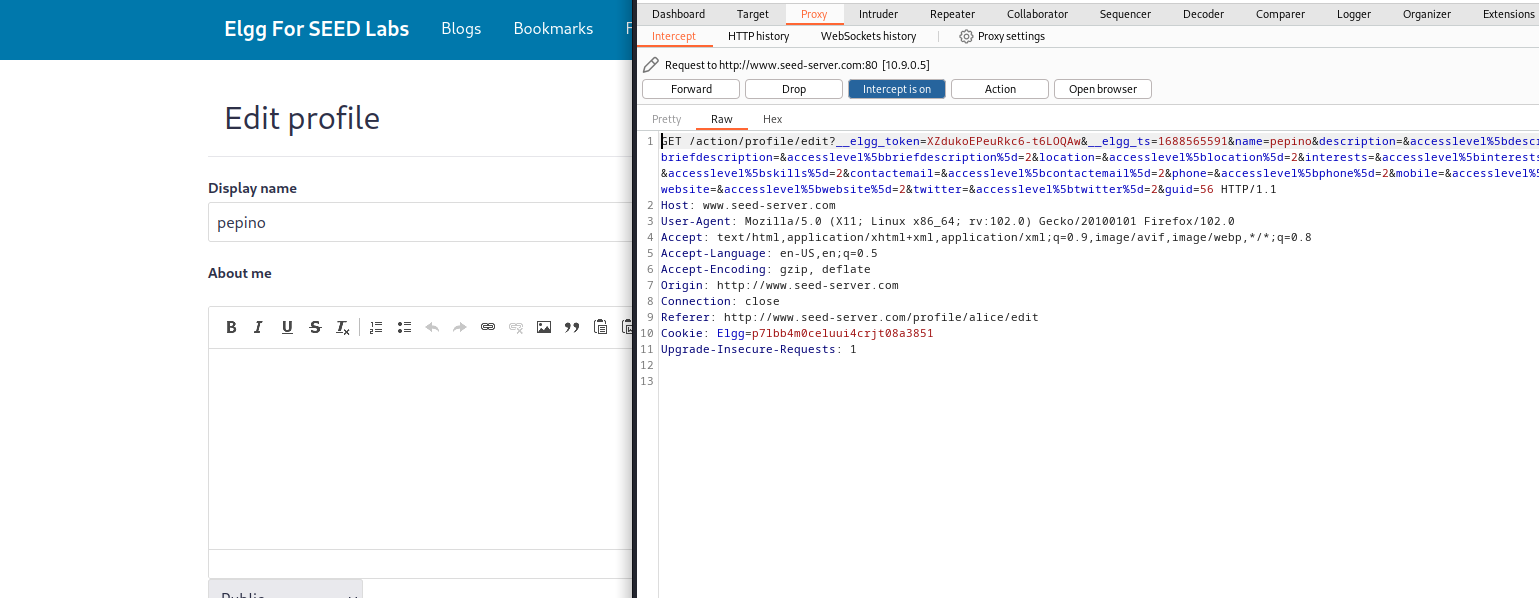Click the Origin header line
This screenshot has width=1539, height=598.
point(780,285)
